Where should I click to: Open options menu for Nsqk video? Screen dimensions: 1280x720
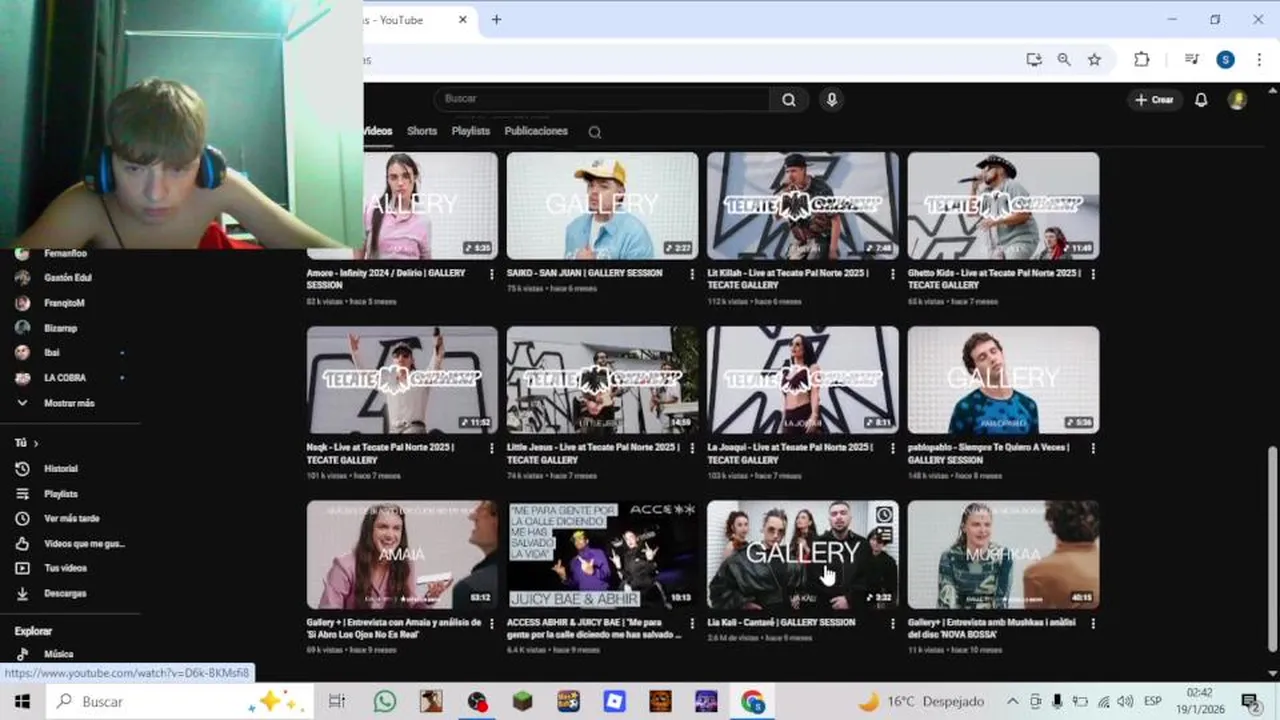(x=491, y=448)
